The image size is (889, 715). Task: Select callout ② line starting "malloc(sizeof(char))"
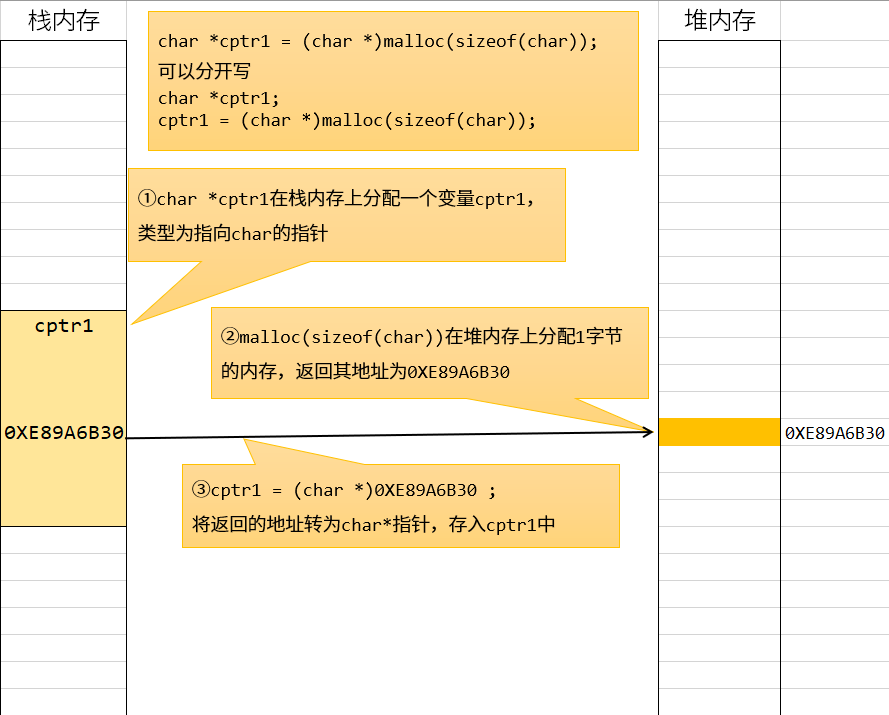point(421,337)
